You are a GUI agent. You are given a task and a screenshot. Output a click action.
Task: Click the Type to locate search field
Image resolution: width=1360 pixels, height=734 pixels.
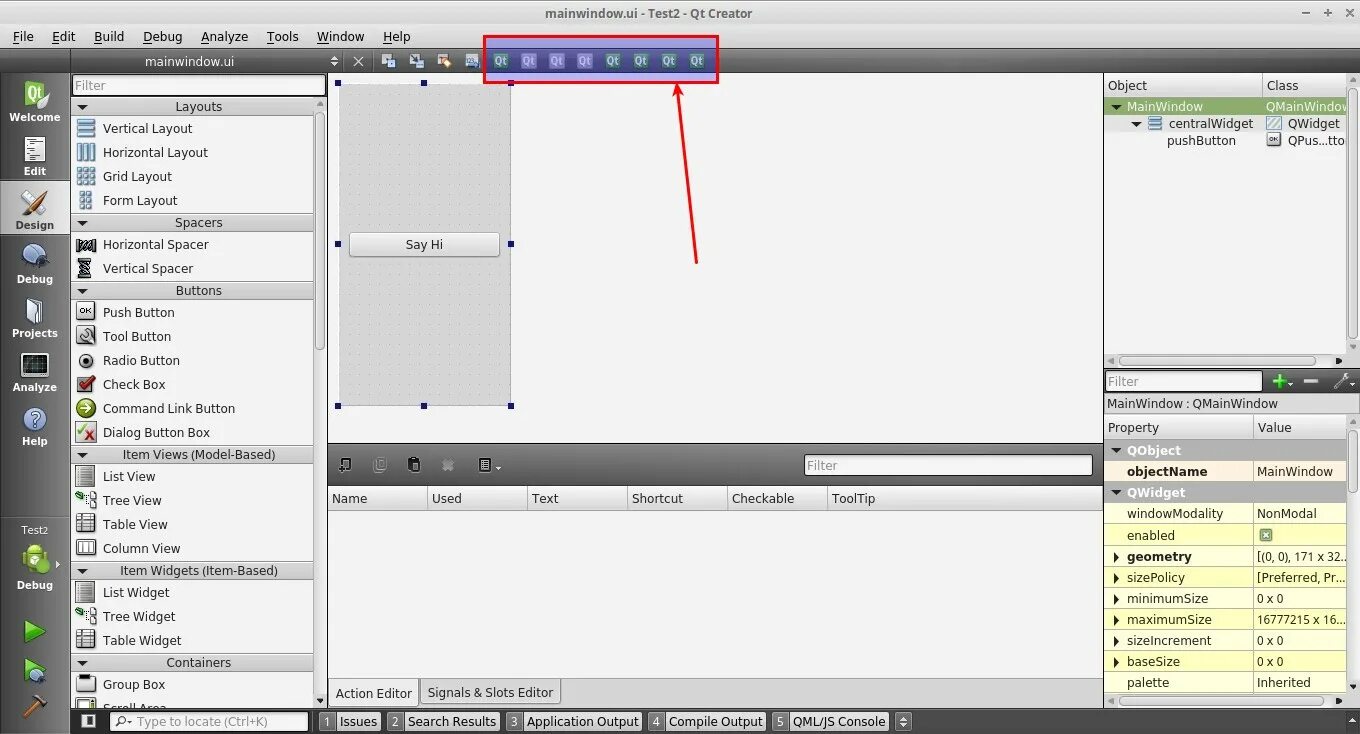tap(209, 721)
